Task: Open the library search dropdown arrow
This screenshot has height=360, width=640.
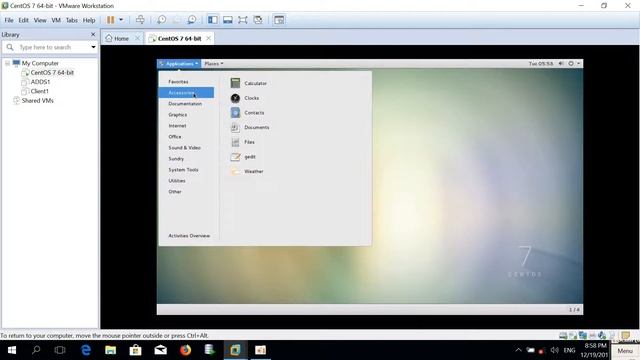Action: click(x=93, y=47)
